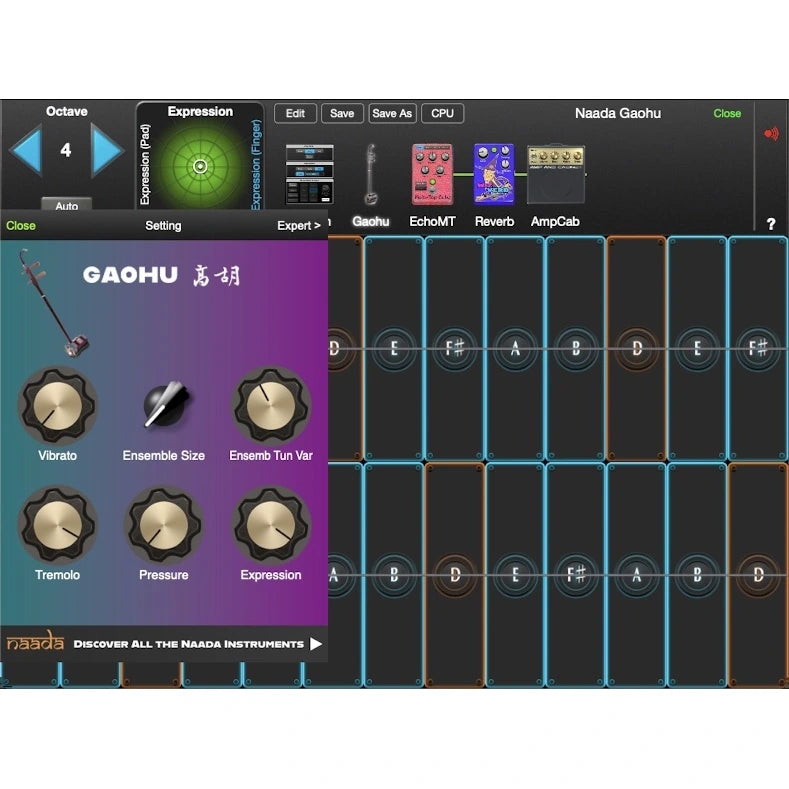
Task: Play the top row F# note at far right
Action: 758,348
